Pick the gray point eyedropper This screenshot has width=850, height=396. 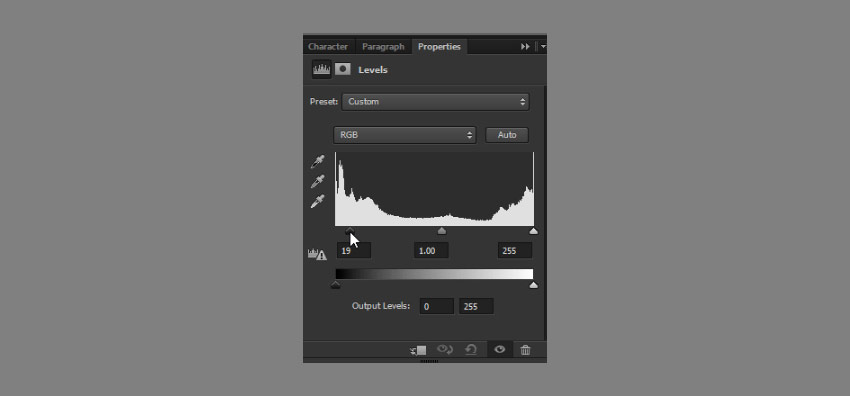tap(318, 181)
